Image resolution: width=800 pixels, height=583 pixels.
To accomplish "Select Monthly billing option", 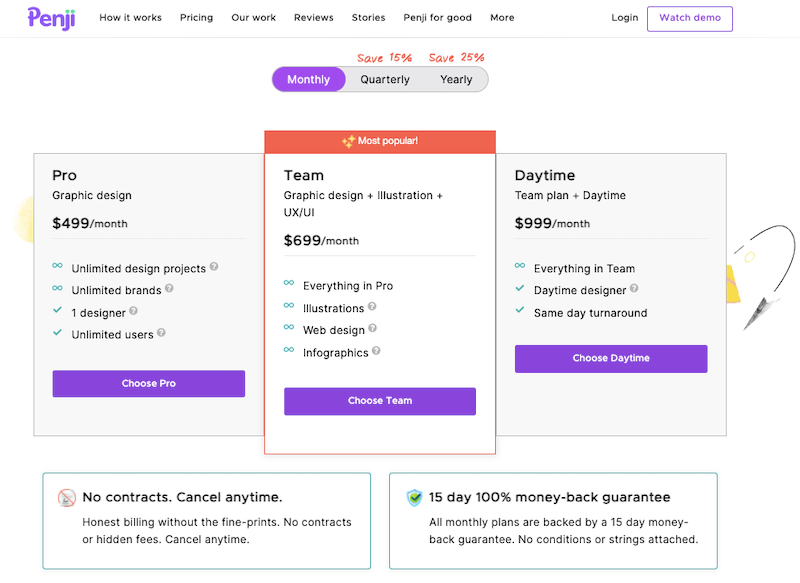I will pos(309,80).
